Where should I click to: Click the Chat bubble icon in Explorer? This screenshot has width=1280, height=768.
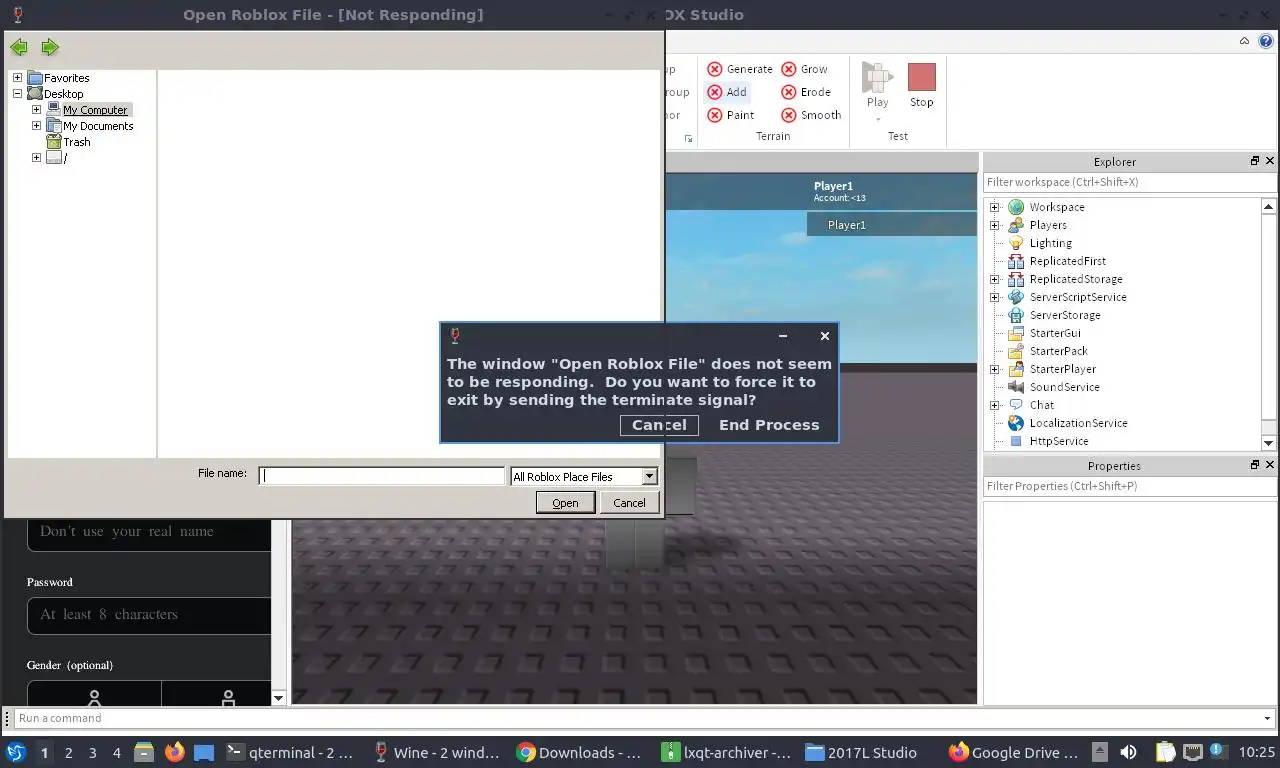coord(1016,405)
